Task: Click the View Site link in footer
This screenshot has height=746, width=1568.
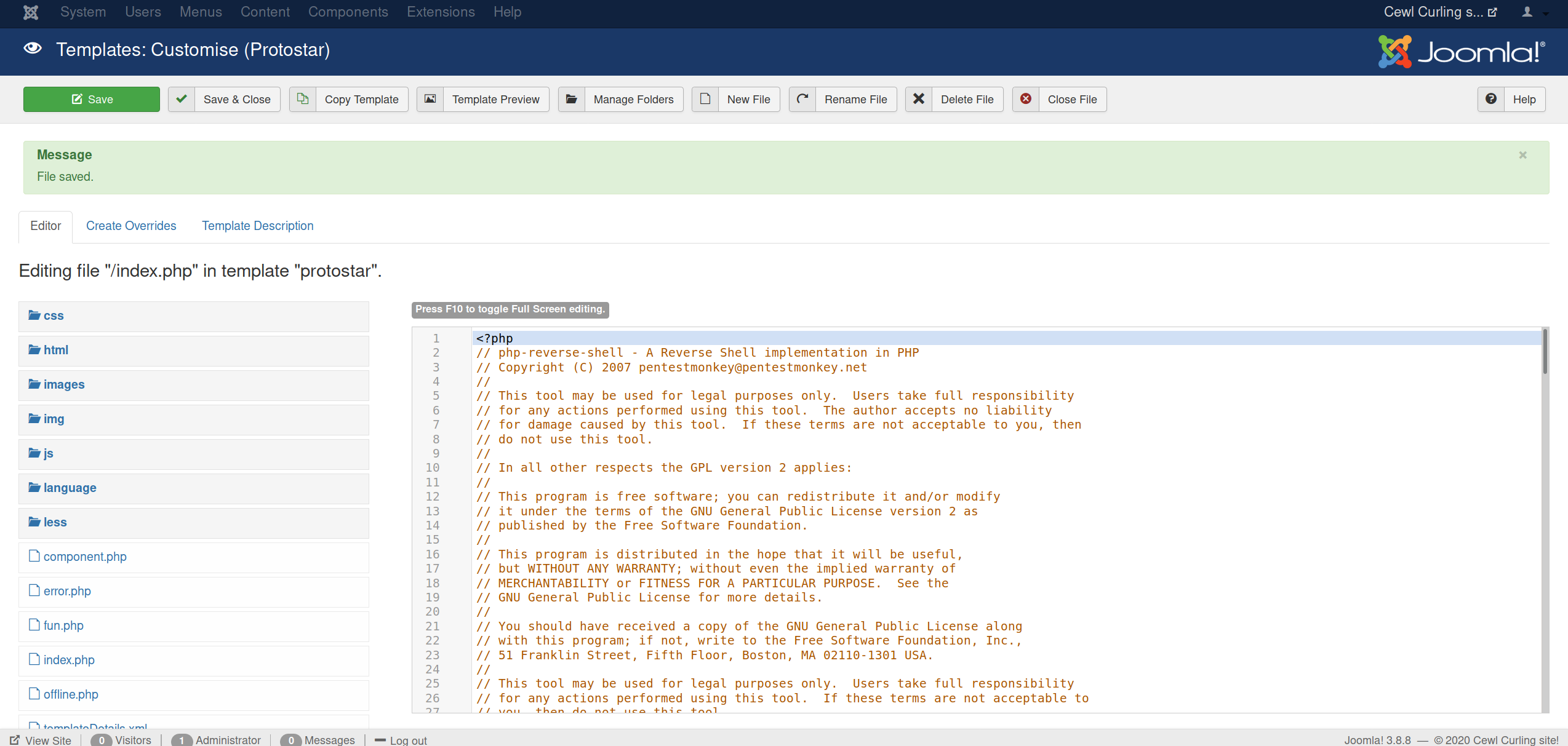Action: point(41,740)
